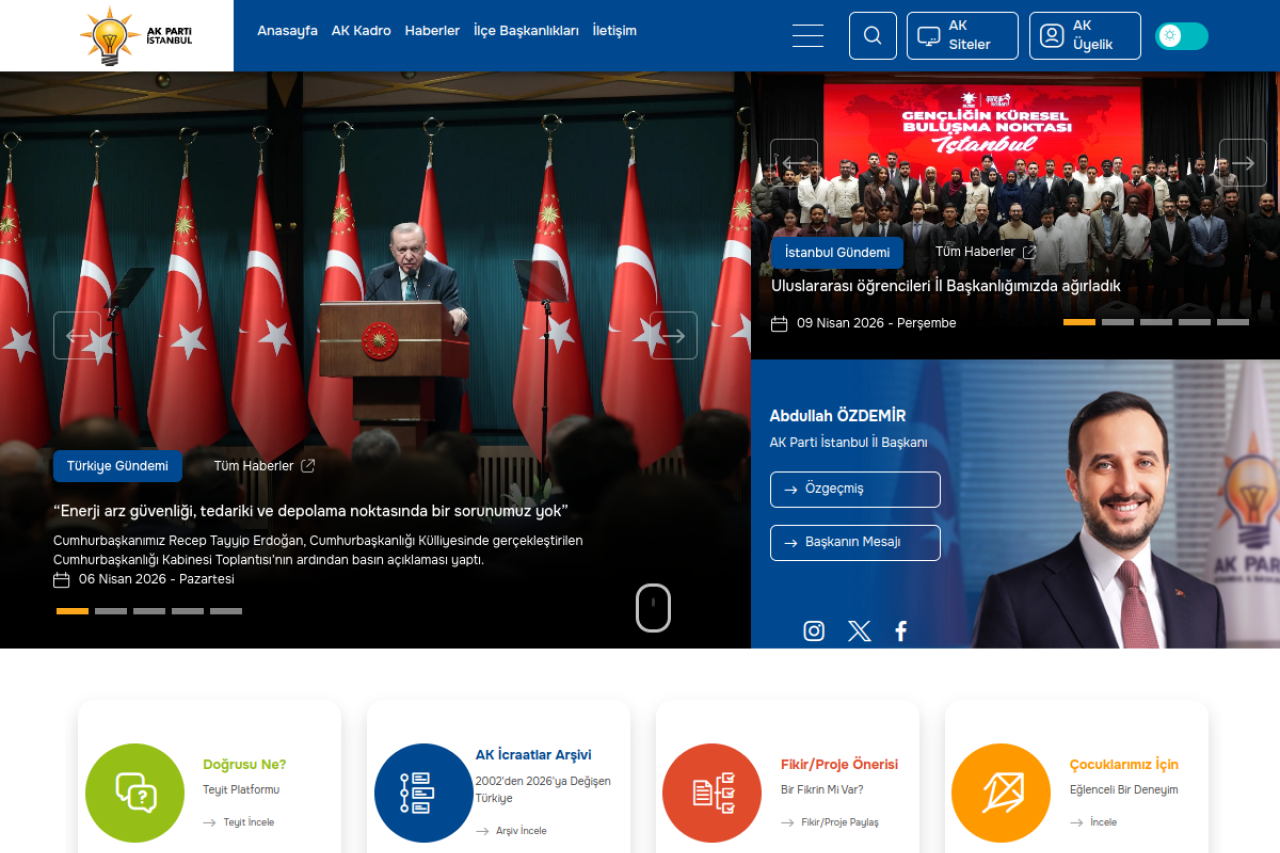Screen dimensions: 1280x853
Task: Open Tüm Haberler link under Türkiye Gündemi
Action: (264, 466)
